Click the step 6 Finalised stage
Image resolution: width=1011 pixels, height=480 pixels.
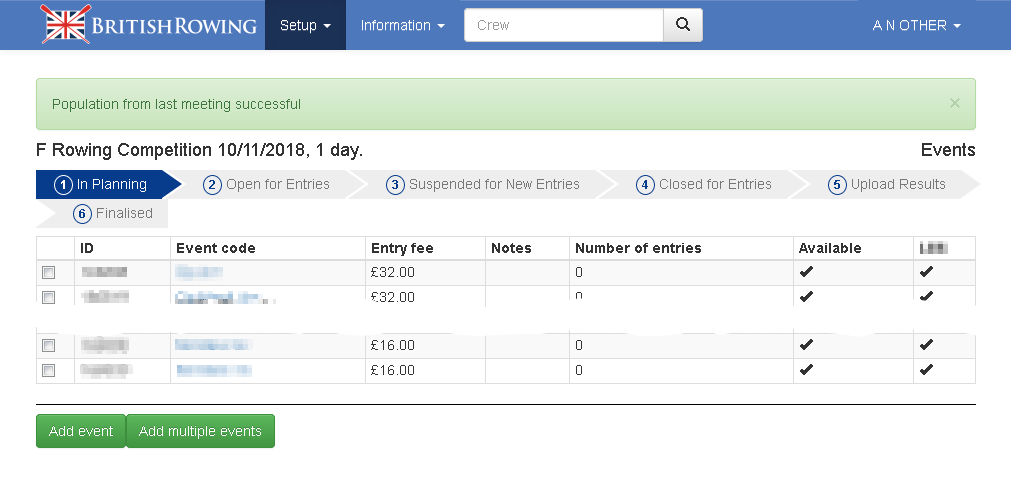[x=113, y=213]
